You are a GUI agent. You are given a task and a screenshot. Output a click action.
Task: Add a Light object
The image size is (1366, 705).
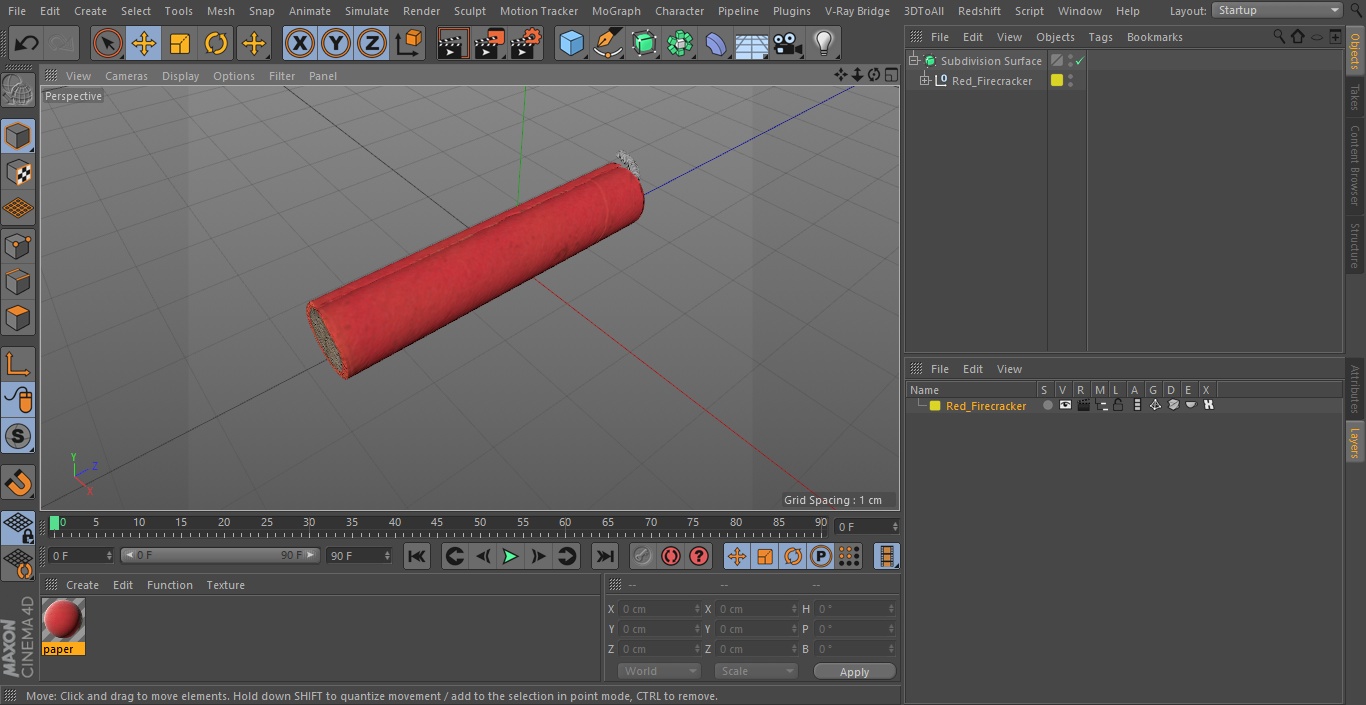[823, 43]
